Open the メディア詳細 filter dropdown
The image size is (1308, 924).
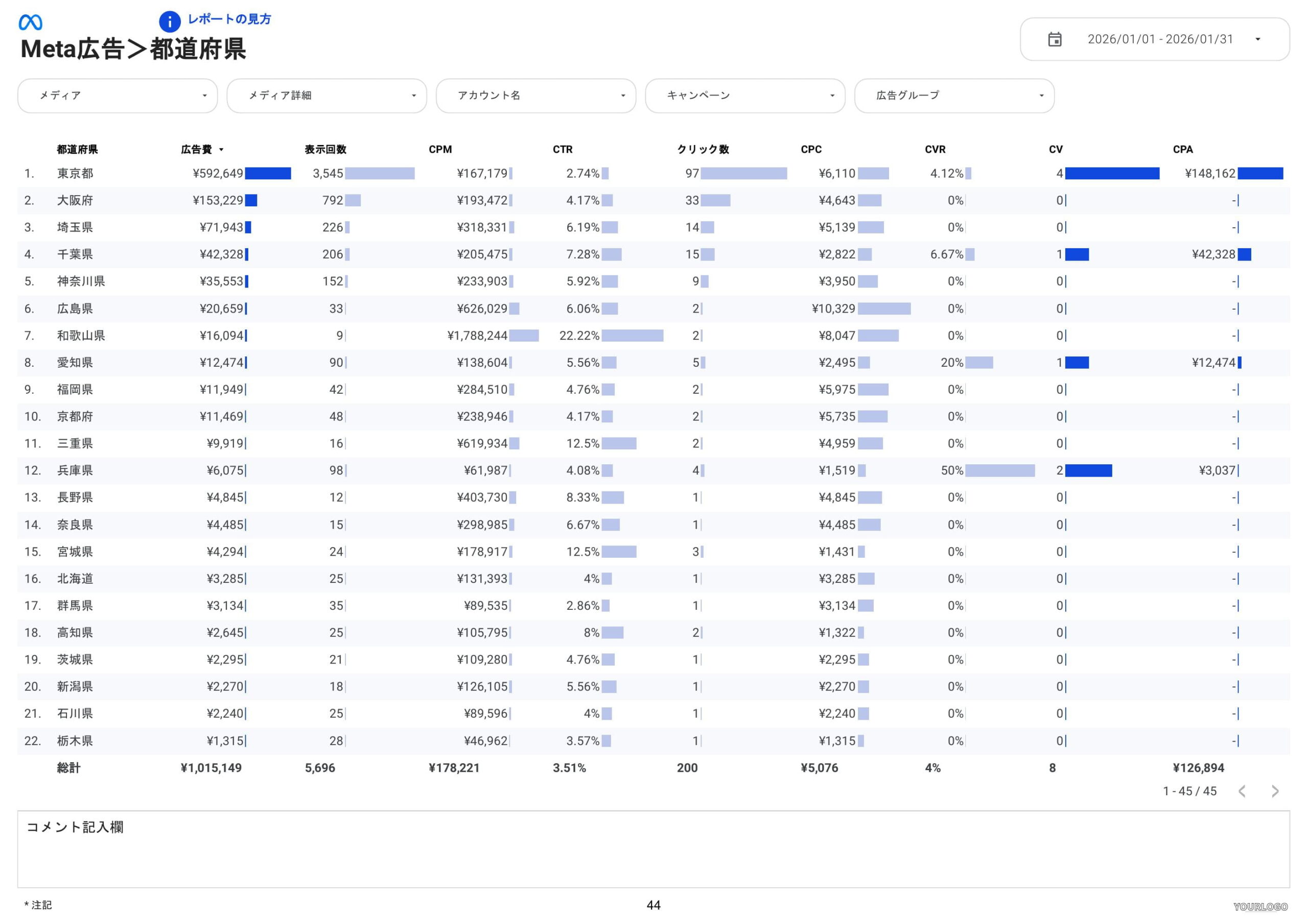(x=326, y=96)
